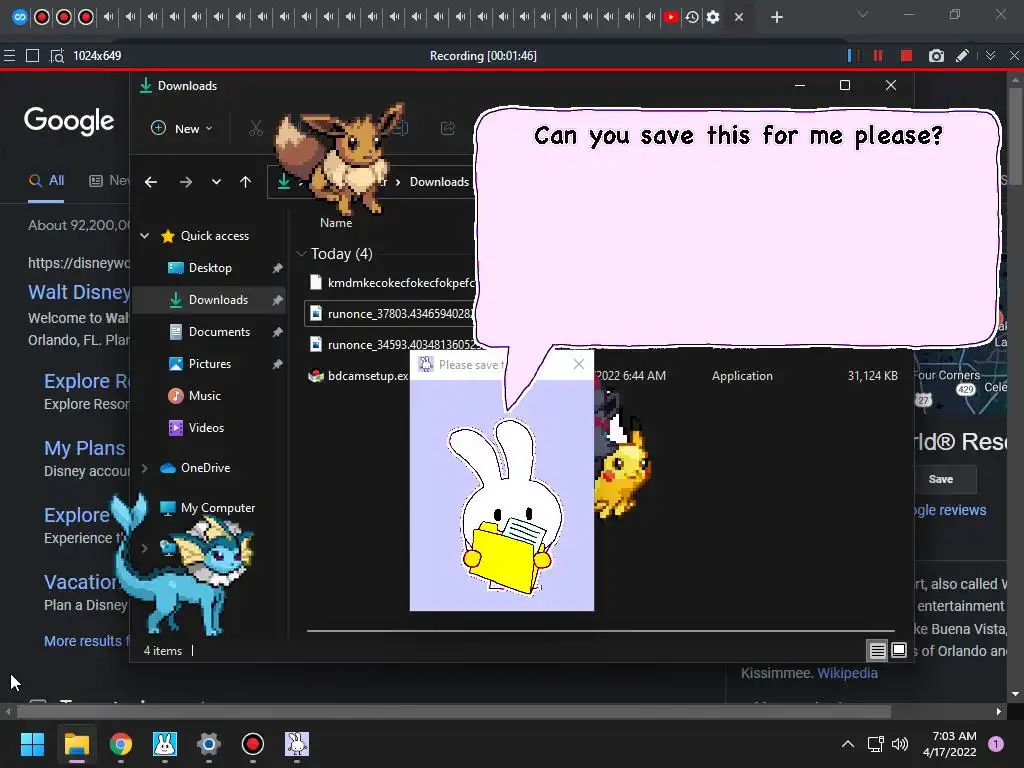
Task: Stop the recording with the red square
Action: tap(906, 56)
